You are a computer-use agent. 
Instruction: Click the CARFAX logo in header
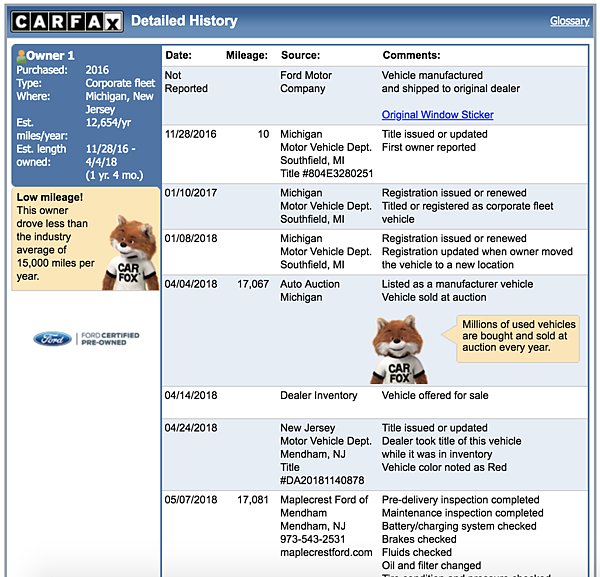click(x=67, y=21)
